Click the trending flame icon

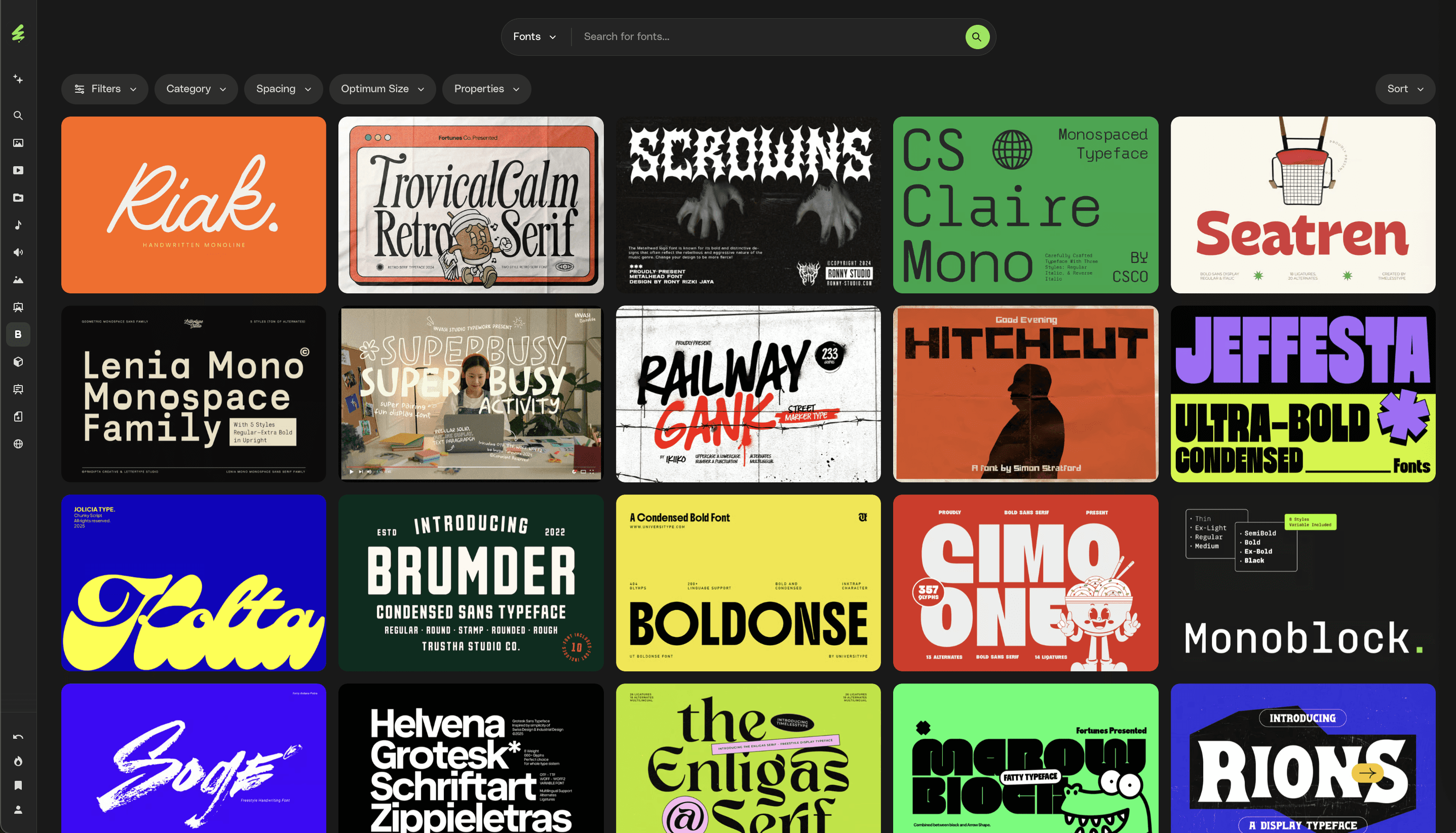(x=18, y=761)
